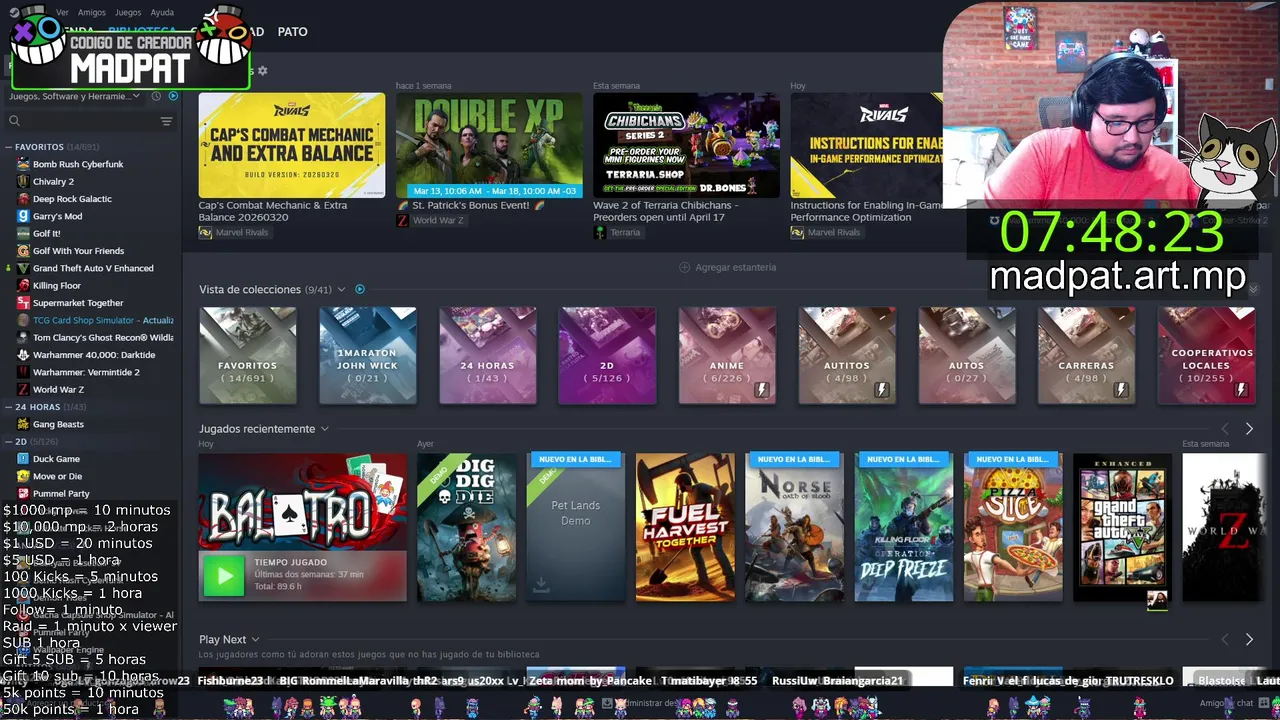Click Grand Theft Auto V Enhanced sidebar icon
This screenshot has height=720, width=1280.
[23, 268]
